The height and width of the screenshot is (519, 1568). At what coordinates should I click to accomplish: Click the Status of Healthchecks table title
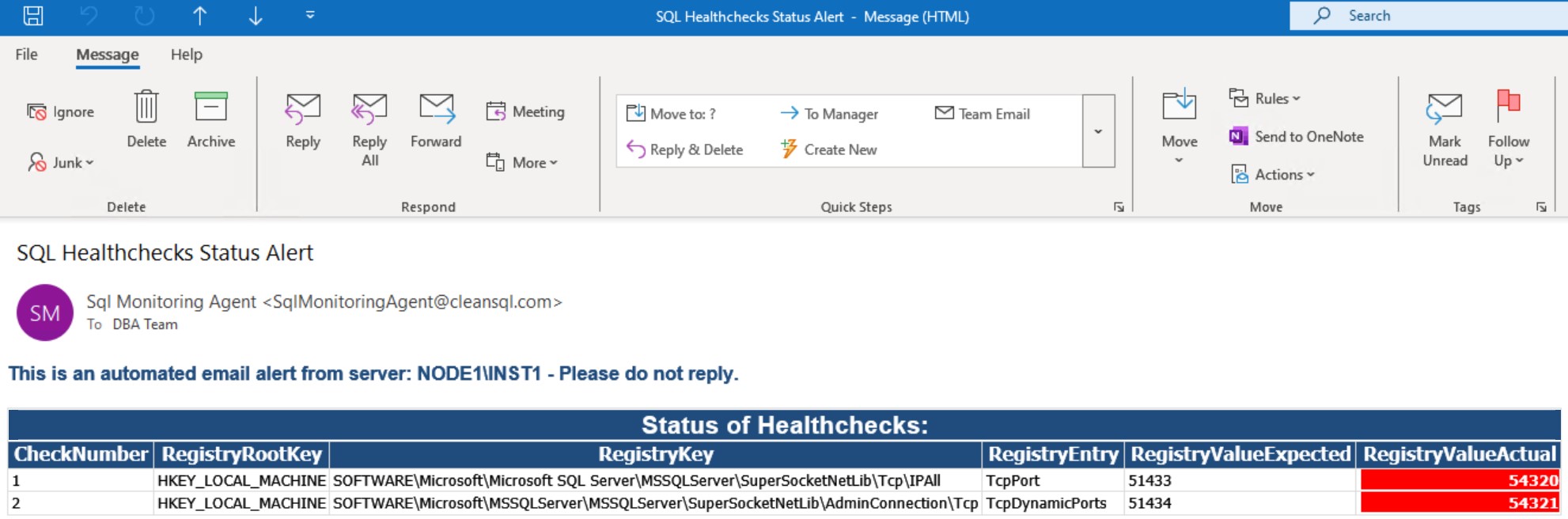click(x=784, y=425)
